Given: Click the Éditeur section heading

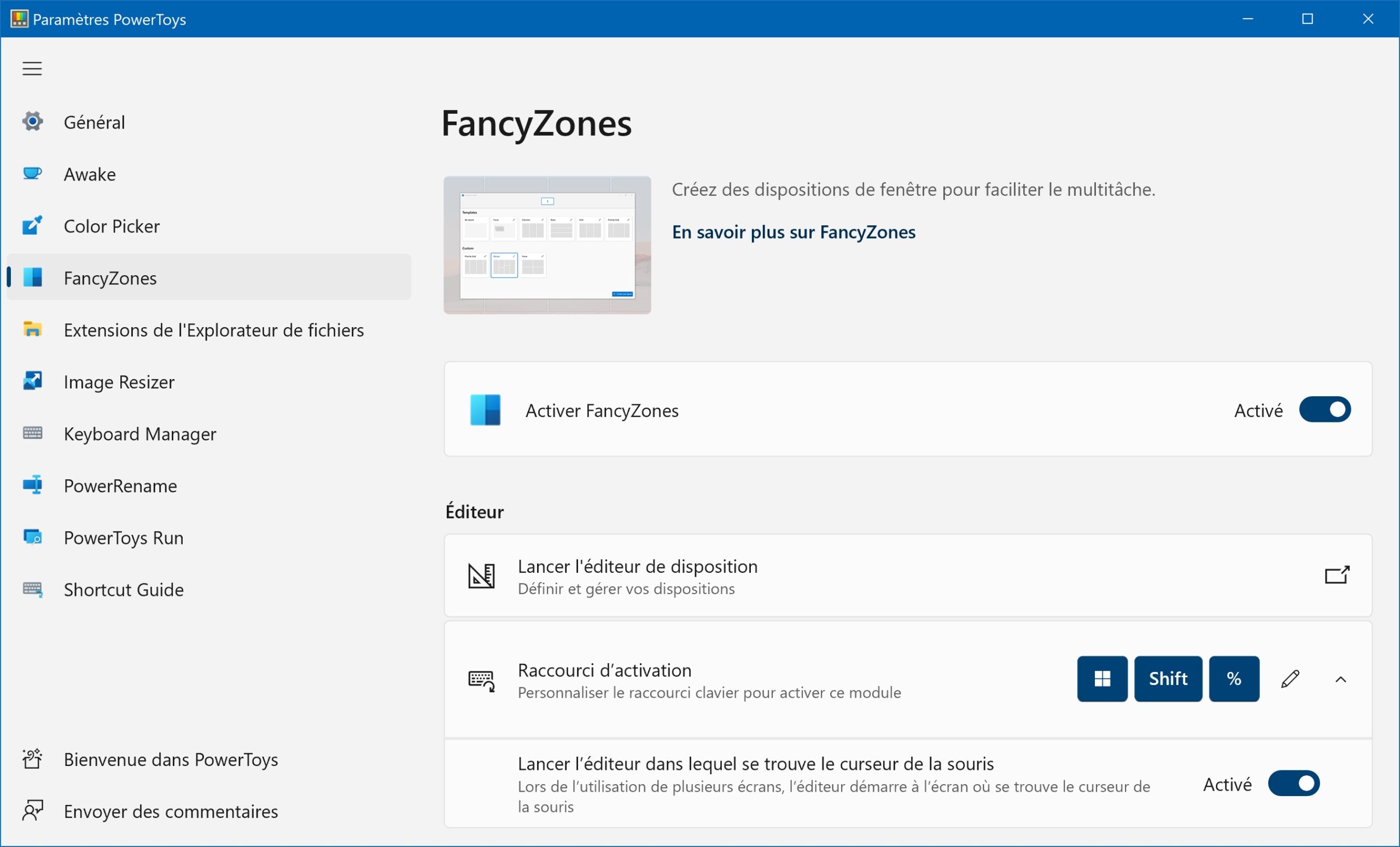Looking at the screenshot, I should (x=475, y=512).
